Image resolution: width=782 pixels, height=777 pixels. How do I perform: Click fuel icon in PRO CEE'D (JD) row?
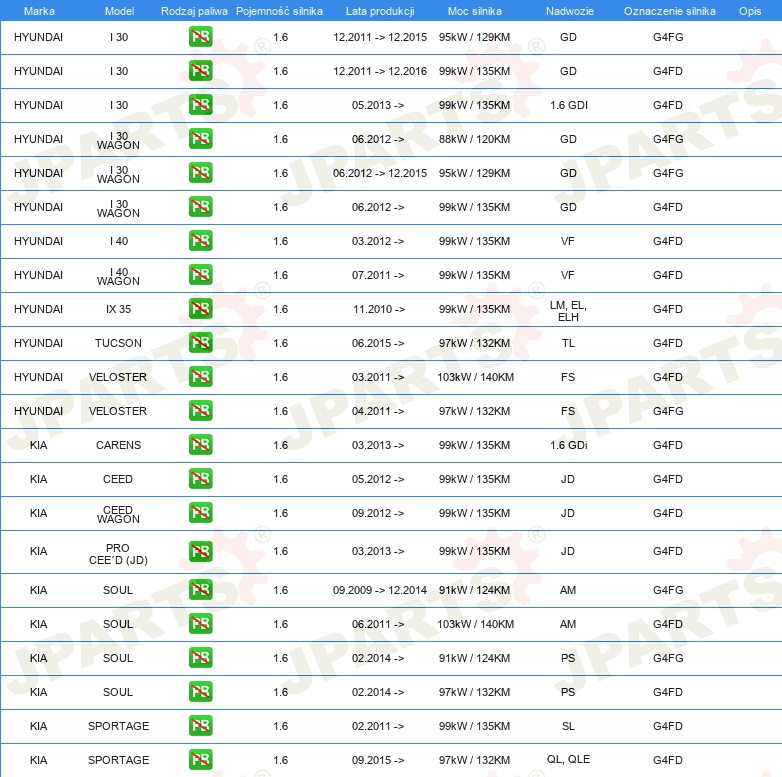pyautogui.click(x=200, y=551)
